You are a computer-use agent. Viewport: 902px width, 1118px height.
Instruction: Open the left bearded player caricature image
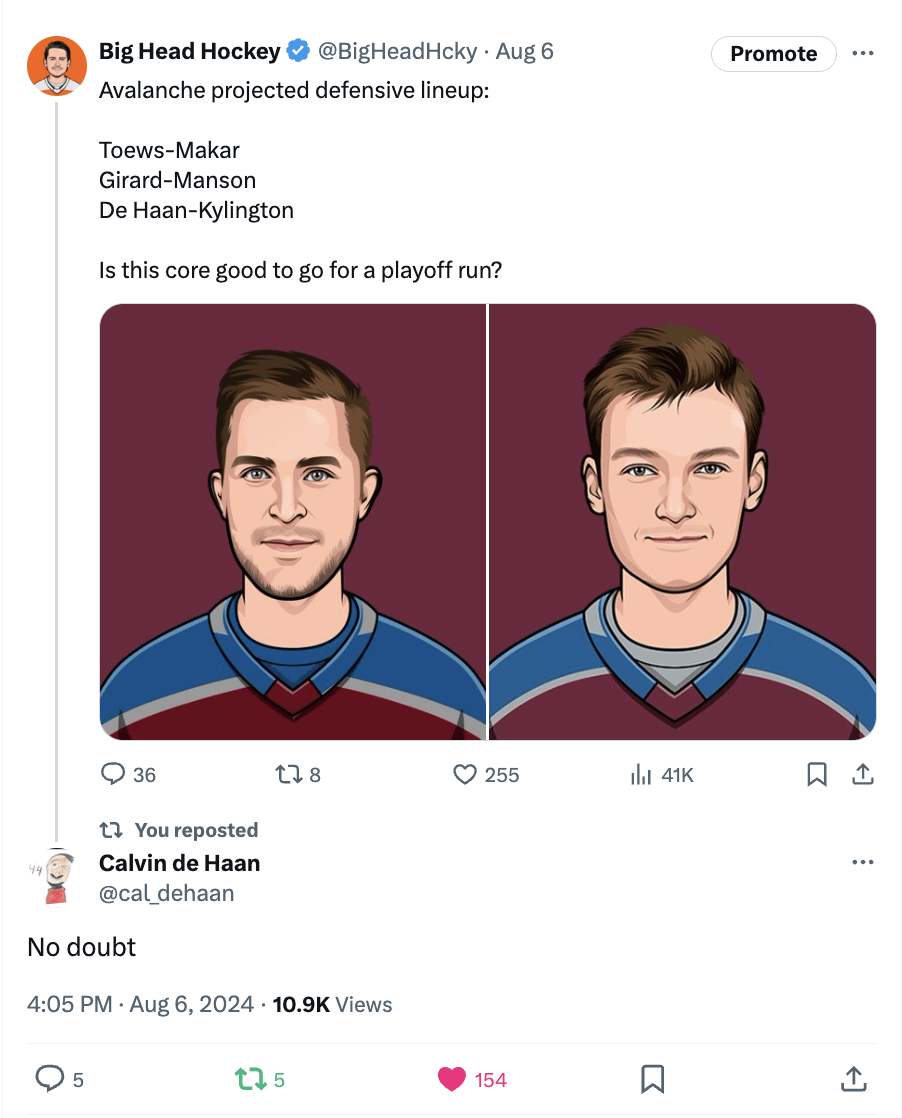[293, 522]
